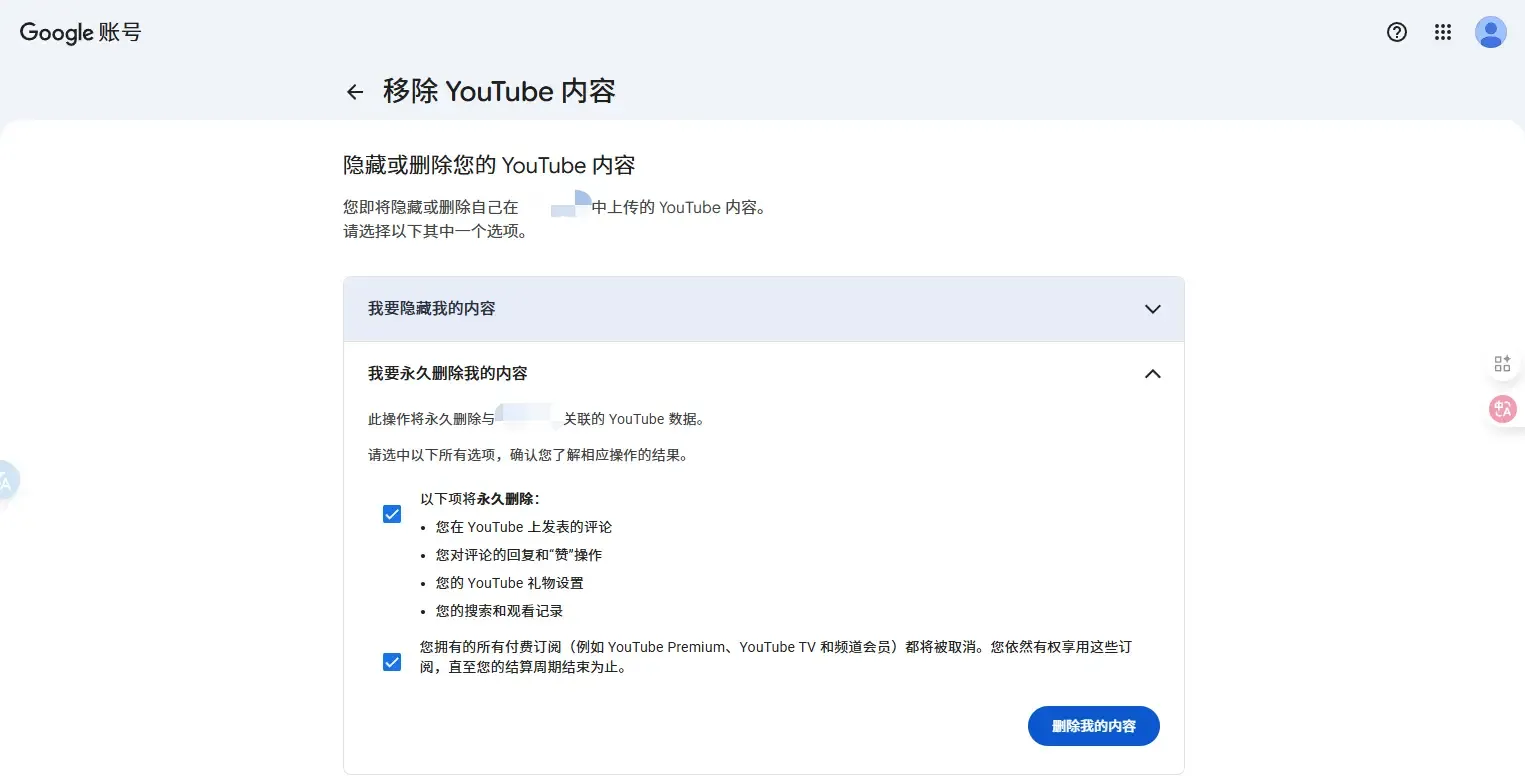
Task: Open the Google apps grid launcher
Action: point(1442,32)
